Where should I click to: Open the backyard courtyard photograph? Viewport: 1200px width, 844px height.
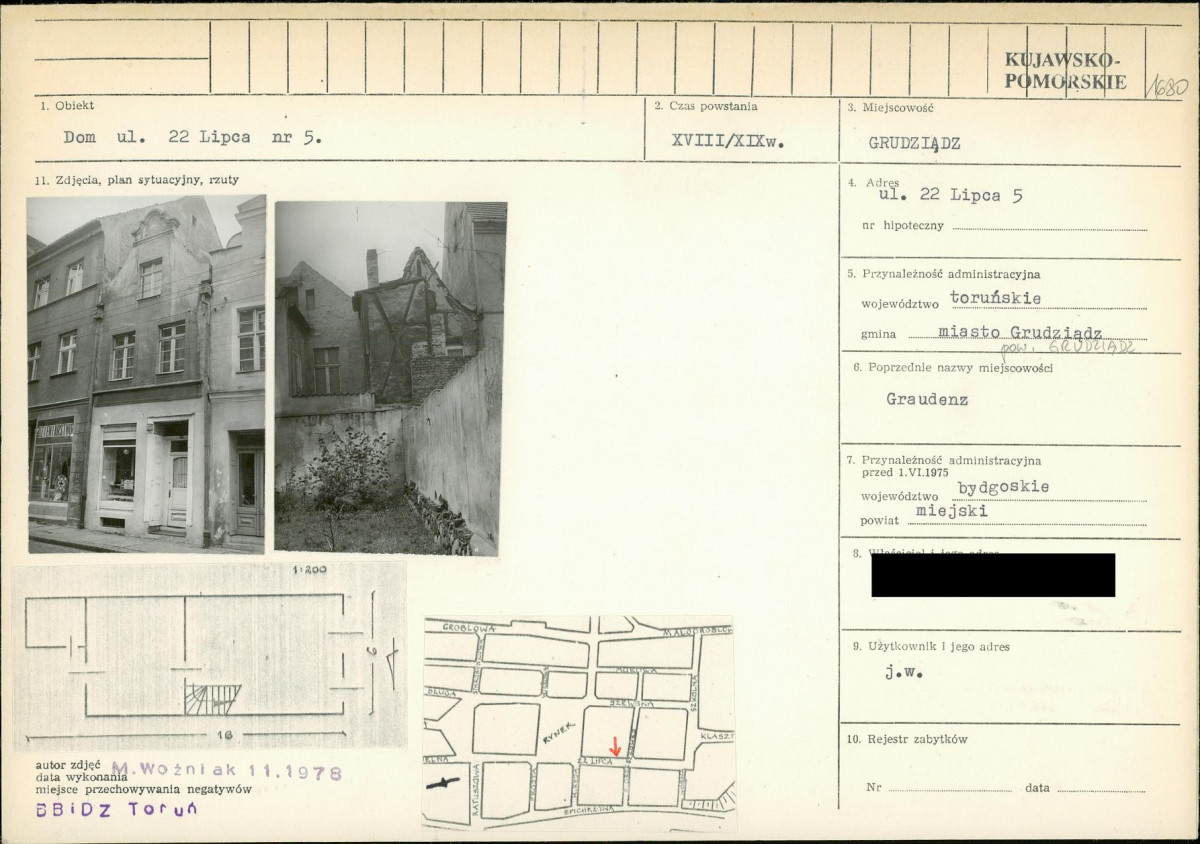(x=390, y=378)
